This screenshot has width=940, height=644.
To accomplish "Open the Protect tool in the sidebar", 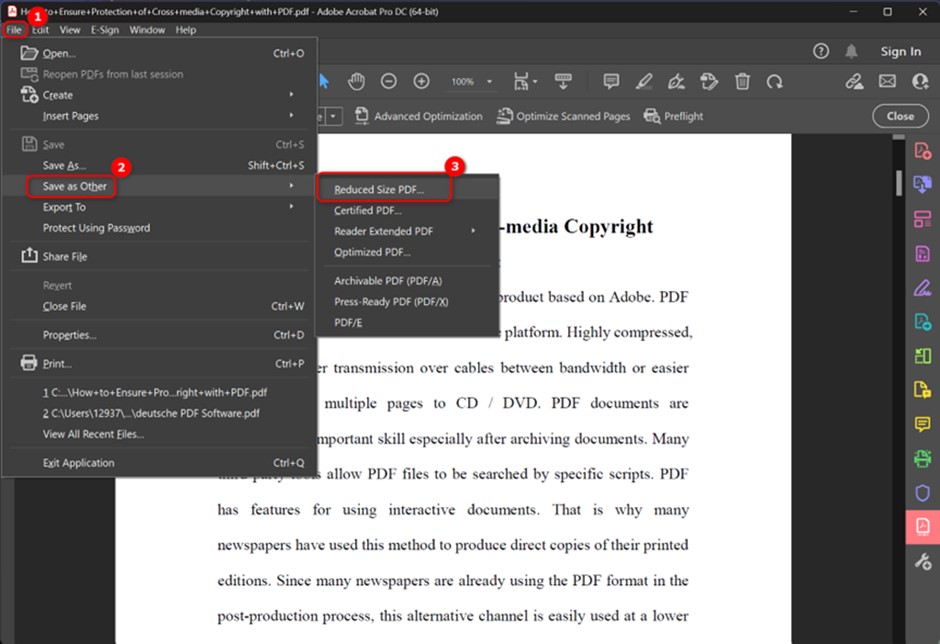I will [921, 492].
